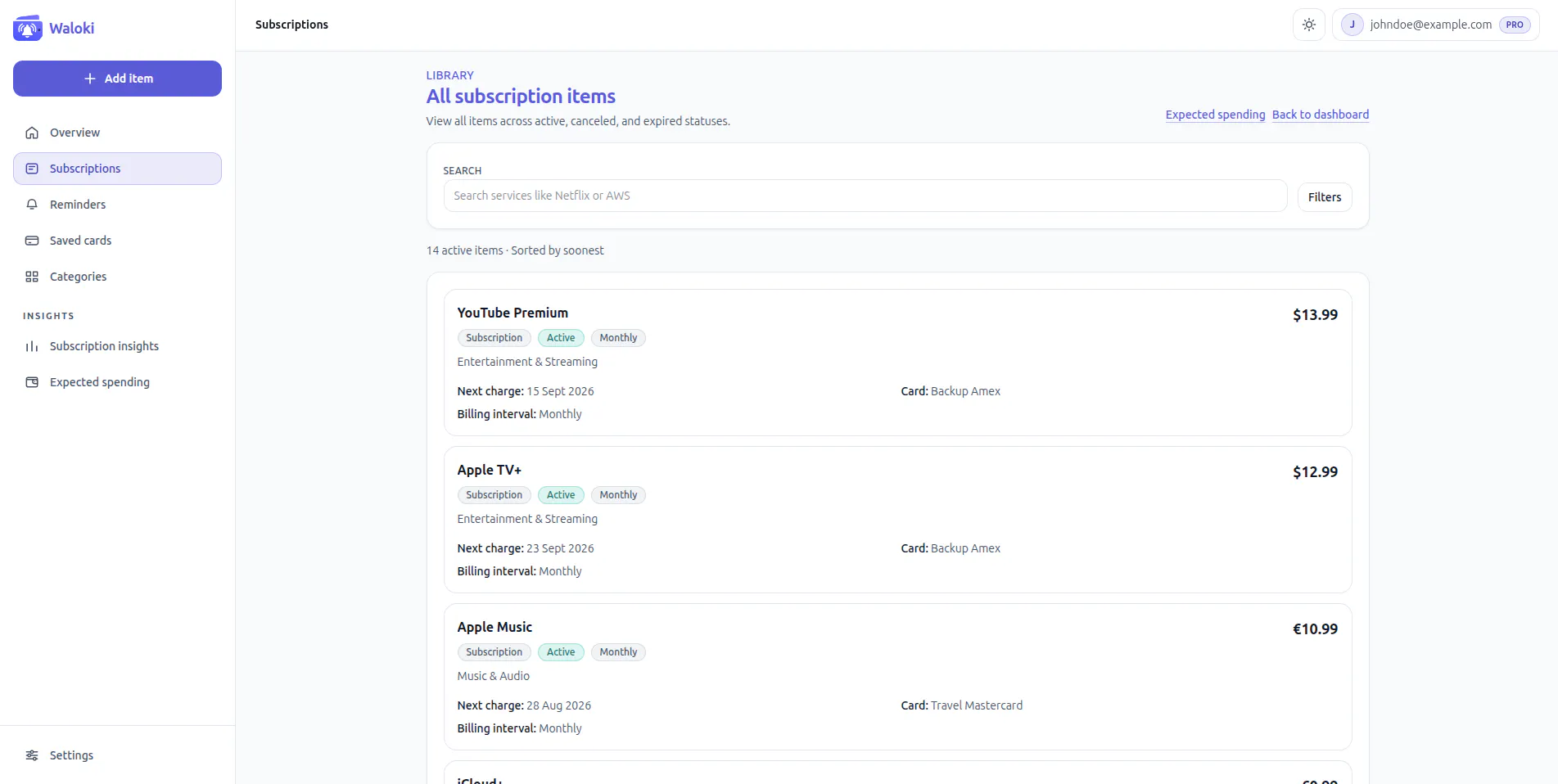Open the Apple Music subscription title
The height and width of the screenshot is (784, 1558).
tap(494, 627)
